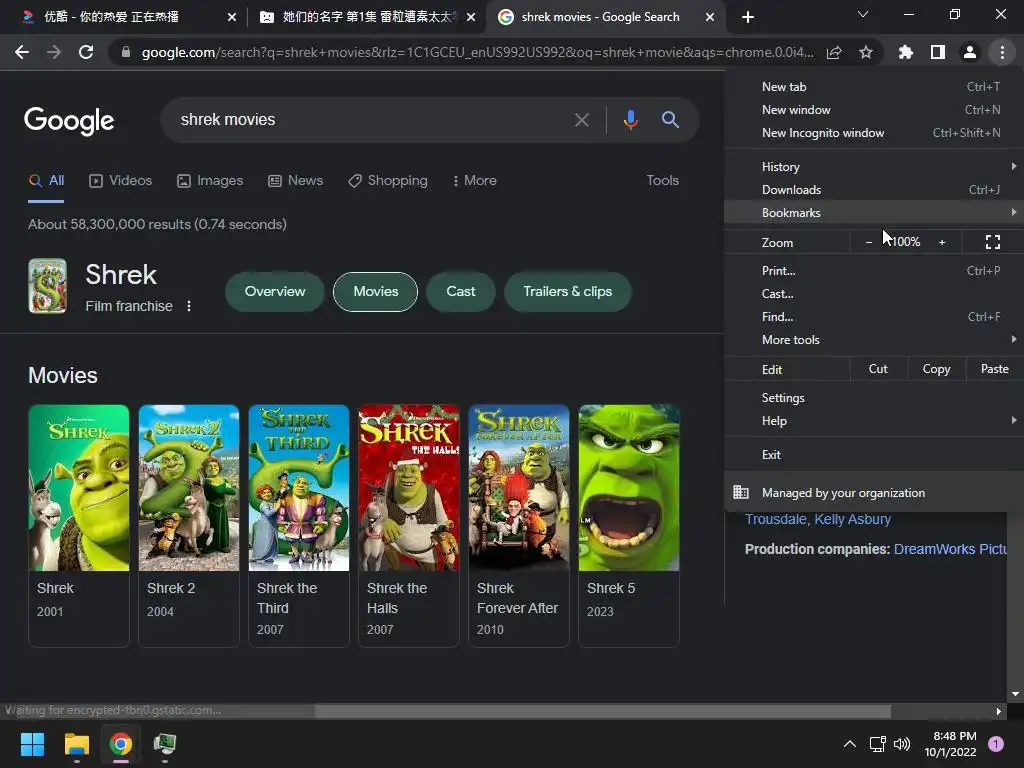Increase zoom with plus button
This screenshot has width=1024, height=768.
(942, 242)
